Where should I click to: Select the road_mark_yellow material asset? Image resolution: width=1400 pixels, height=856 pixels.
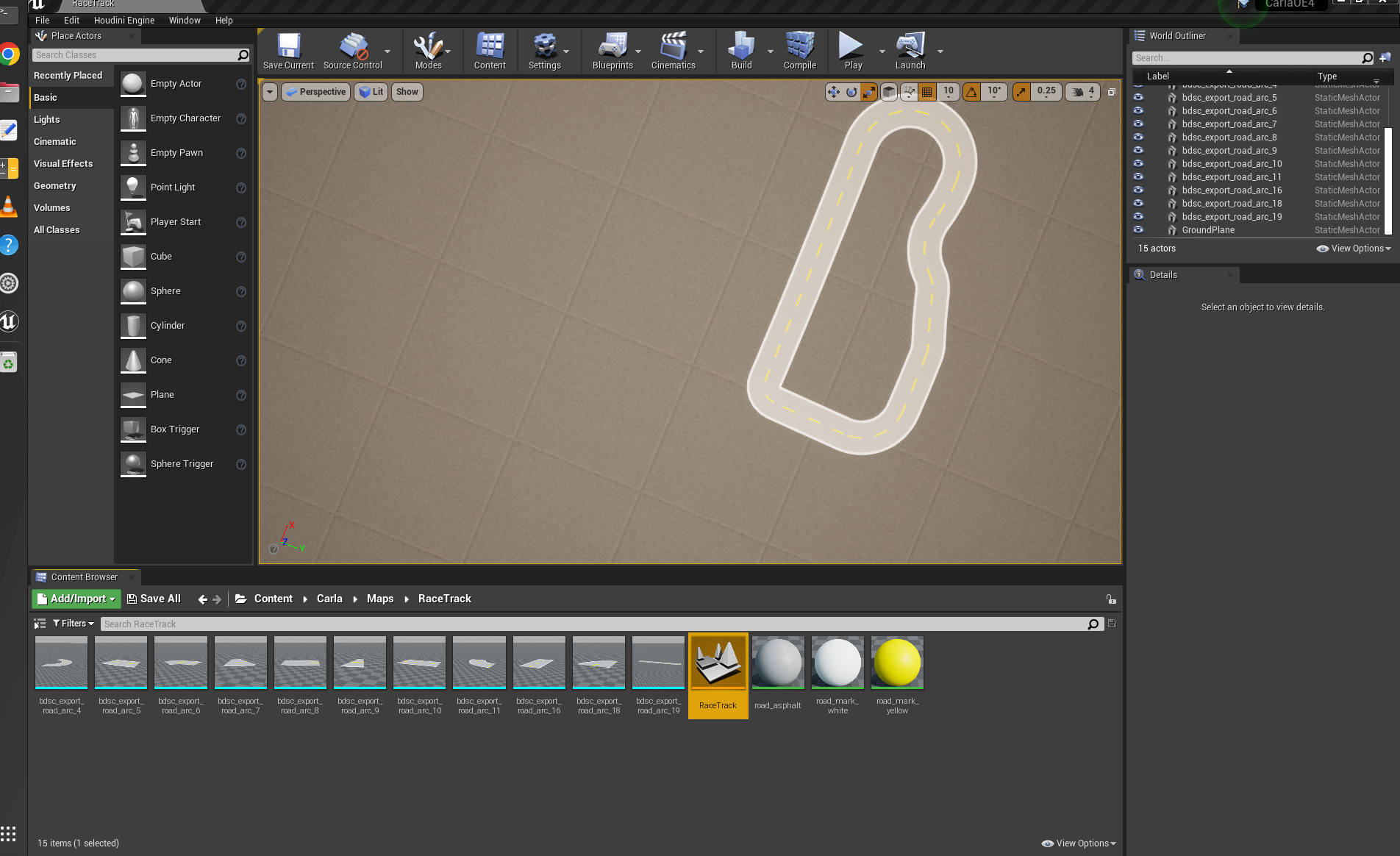pyautogui.click(x=897, y=676)
